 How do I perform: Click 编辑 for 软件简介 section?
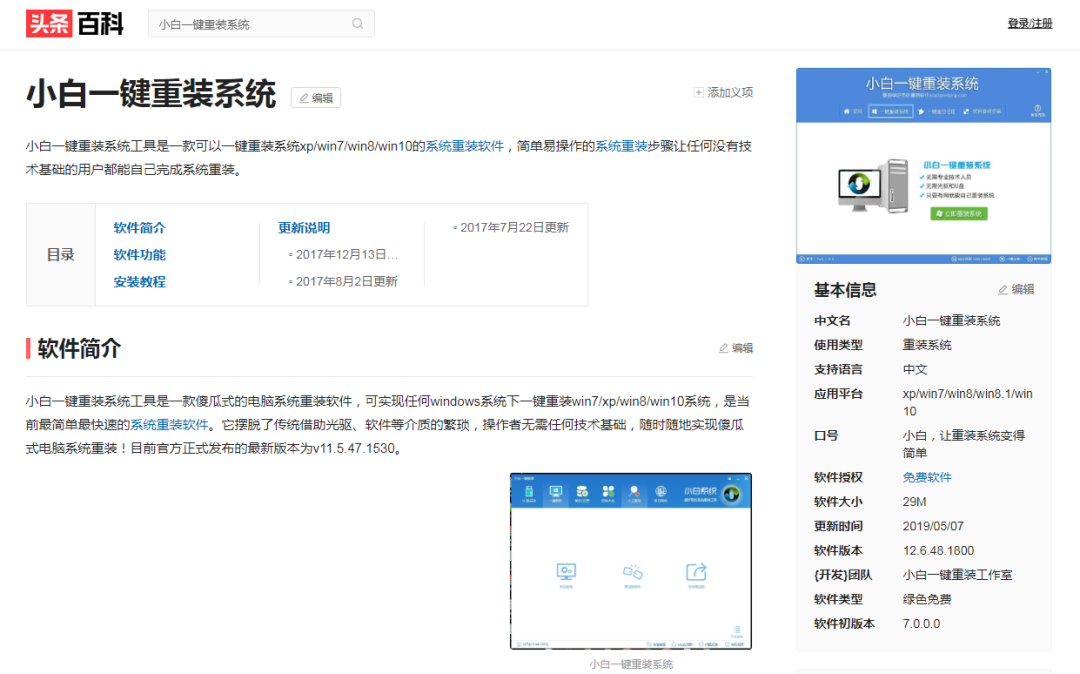pyautogui.click(x=736, y=348)
